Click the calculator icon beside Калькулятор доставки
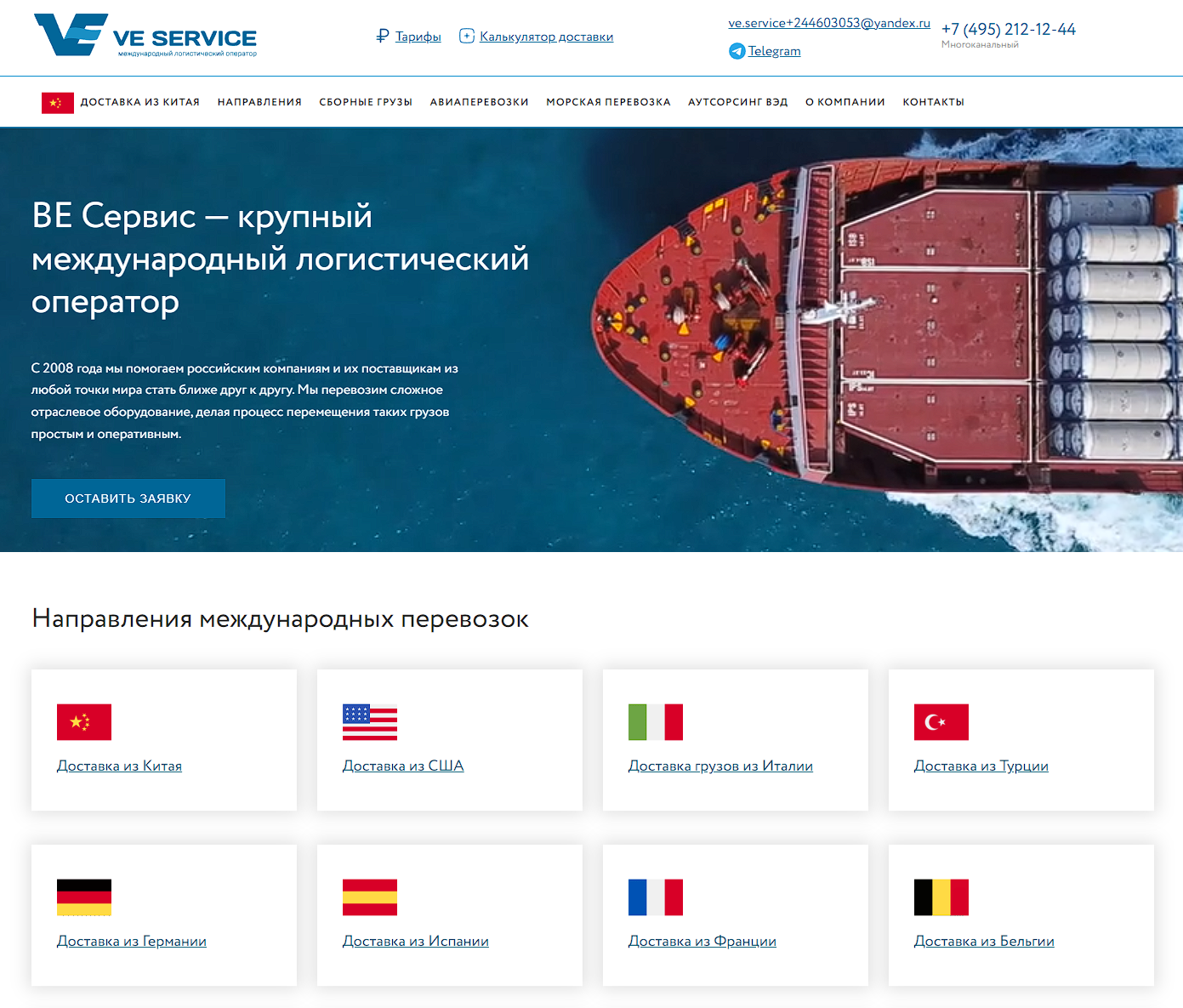The height and width of the screenshot is (1008, 1183). pyautogui.click(x=467, y=36)
